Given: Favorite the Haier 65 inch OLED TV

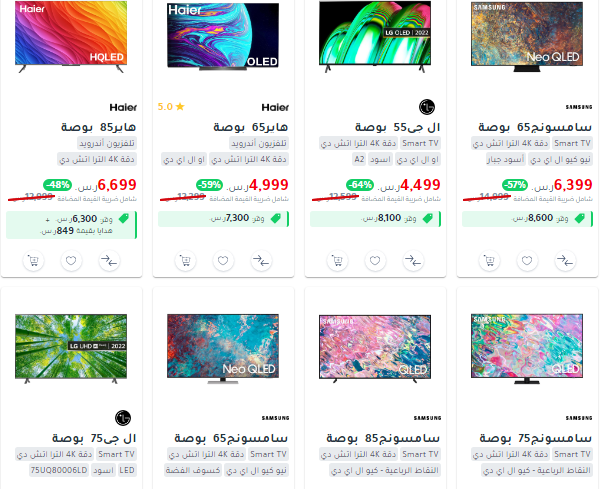Looking at the screenshot, I should (x=223, y=261).
